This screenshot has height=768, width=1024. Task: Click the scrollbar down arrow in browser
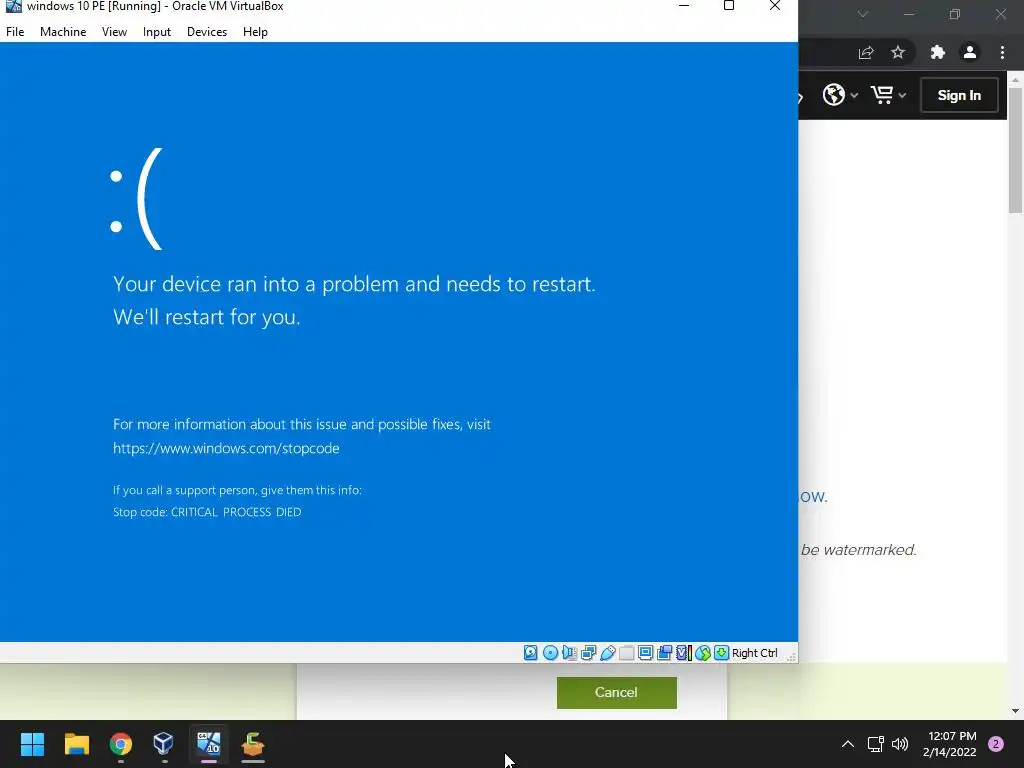(1015, 711)
